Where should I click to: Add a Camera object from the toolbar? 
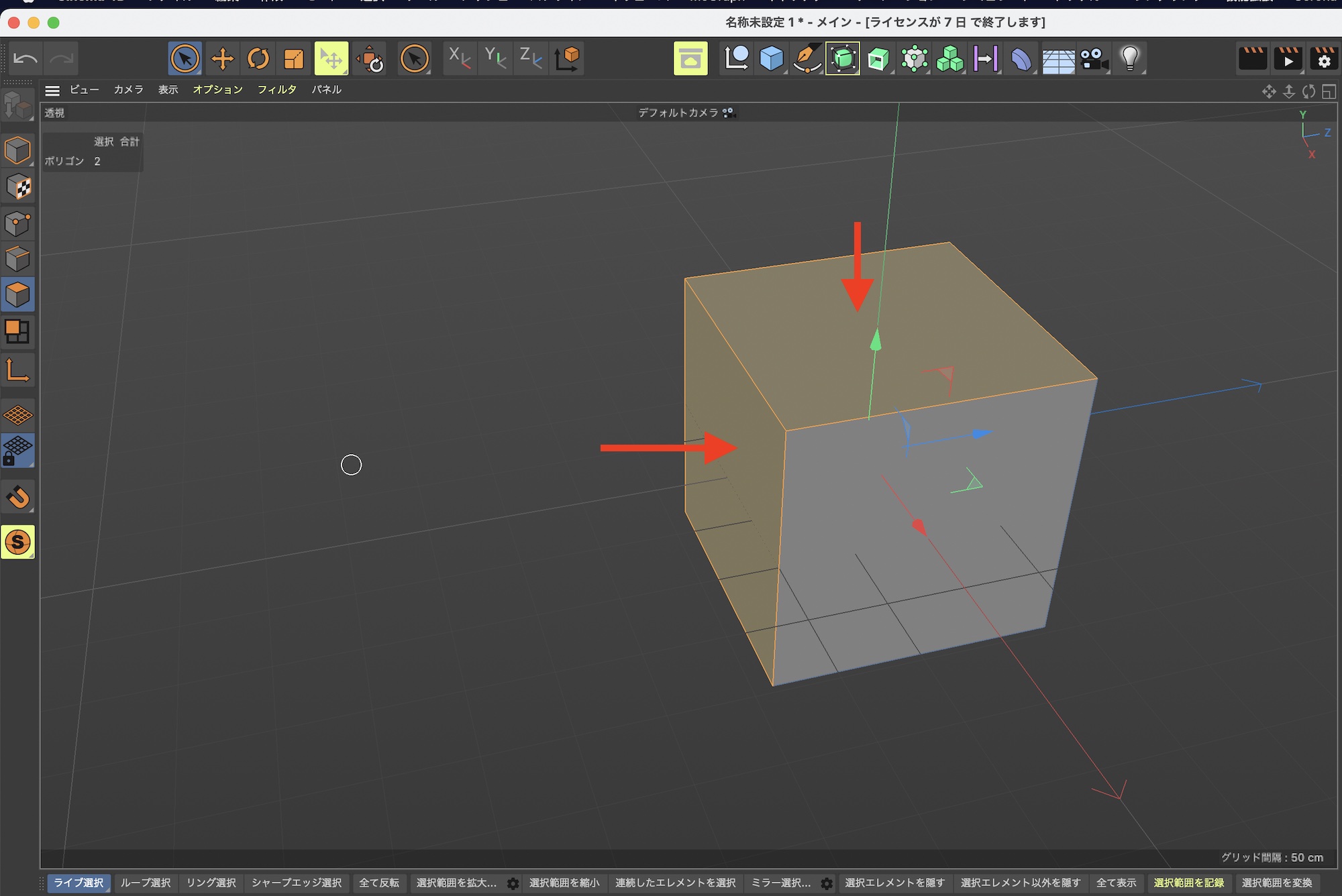coord(1094,59)
